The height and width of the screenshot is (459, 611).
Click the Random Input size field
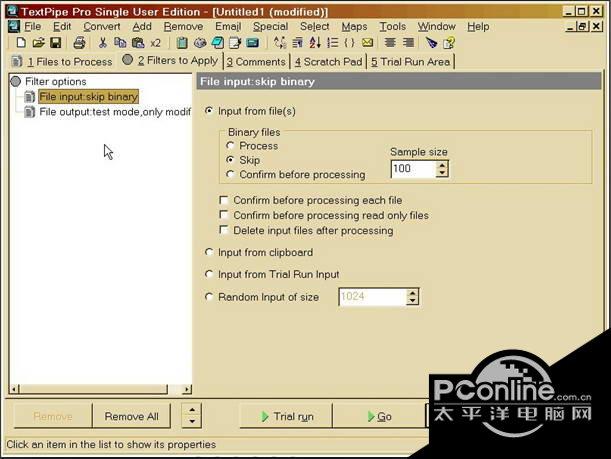click(372, 297)
